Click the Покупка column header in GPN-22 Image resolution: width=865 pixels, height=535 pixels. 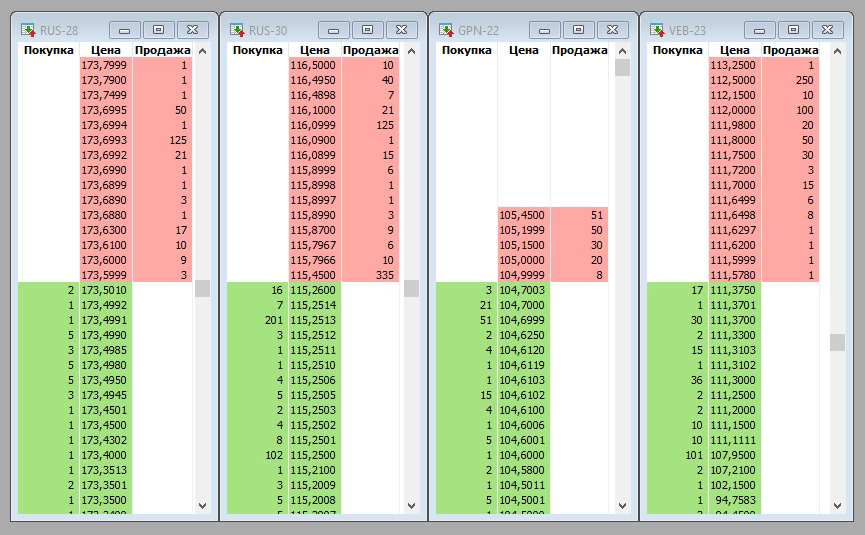point(467,50)
